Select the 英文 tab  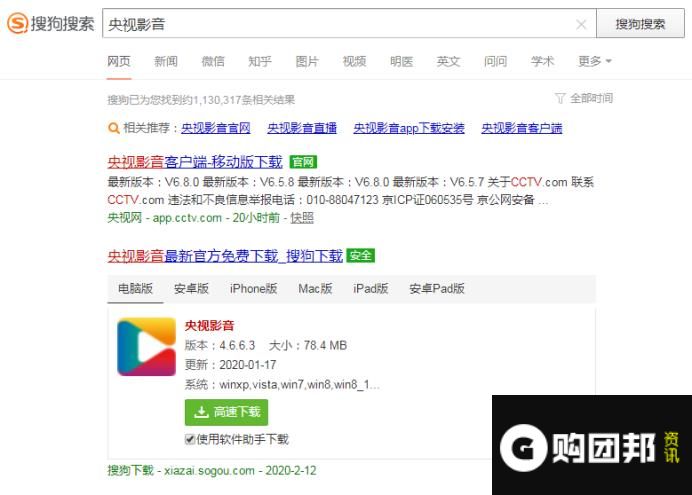(448, 61)
